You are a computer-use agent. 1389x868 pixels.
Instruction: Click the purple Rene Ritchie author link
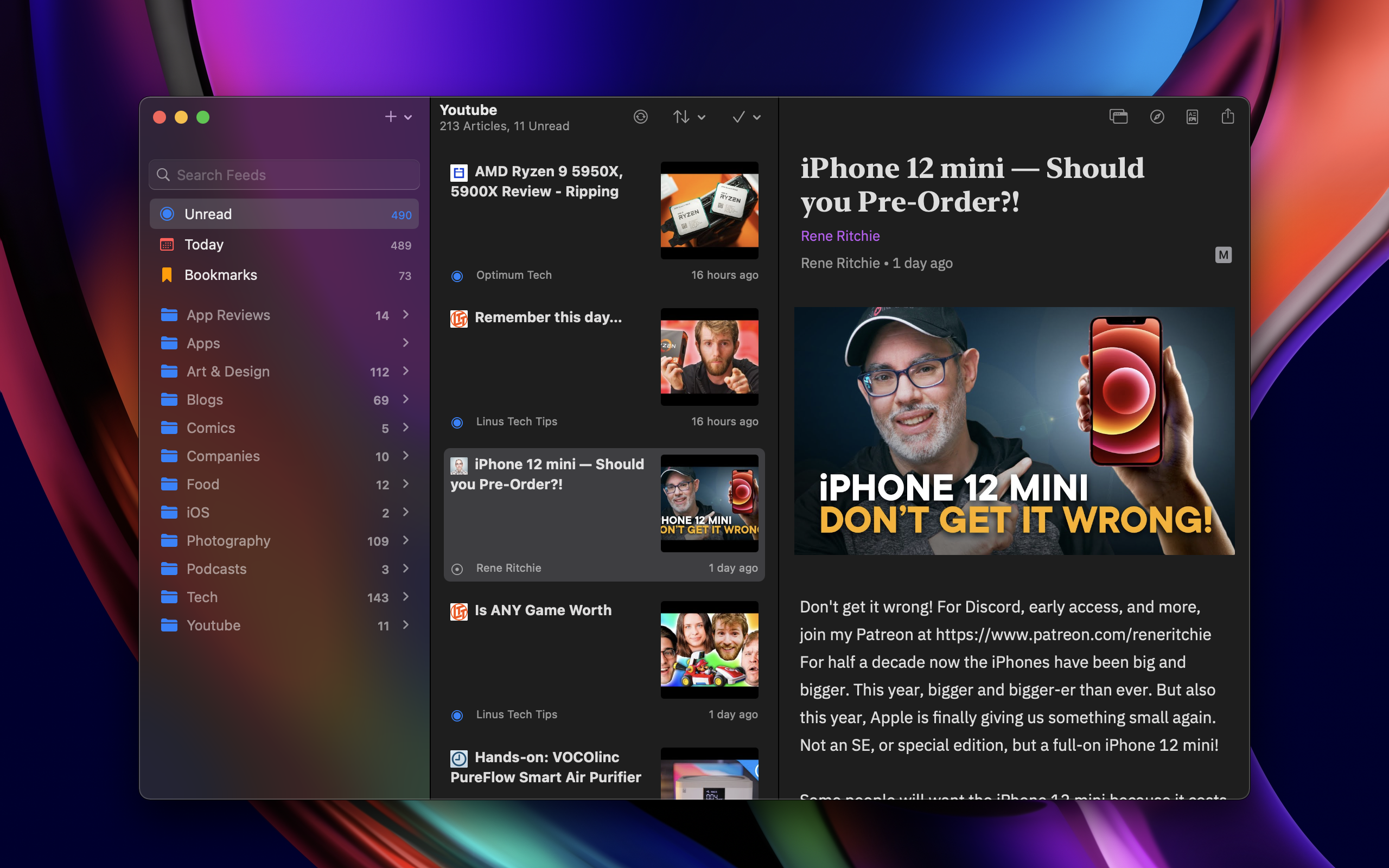[x=840, y=236]
